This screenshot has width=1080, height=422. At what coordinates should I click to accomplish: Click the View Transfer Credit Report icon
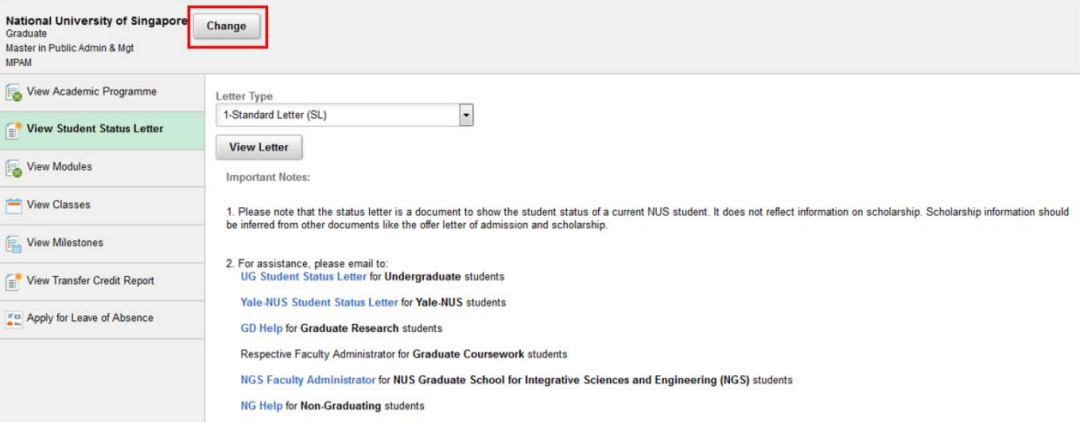coord(13,281)
